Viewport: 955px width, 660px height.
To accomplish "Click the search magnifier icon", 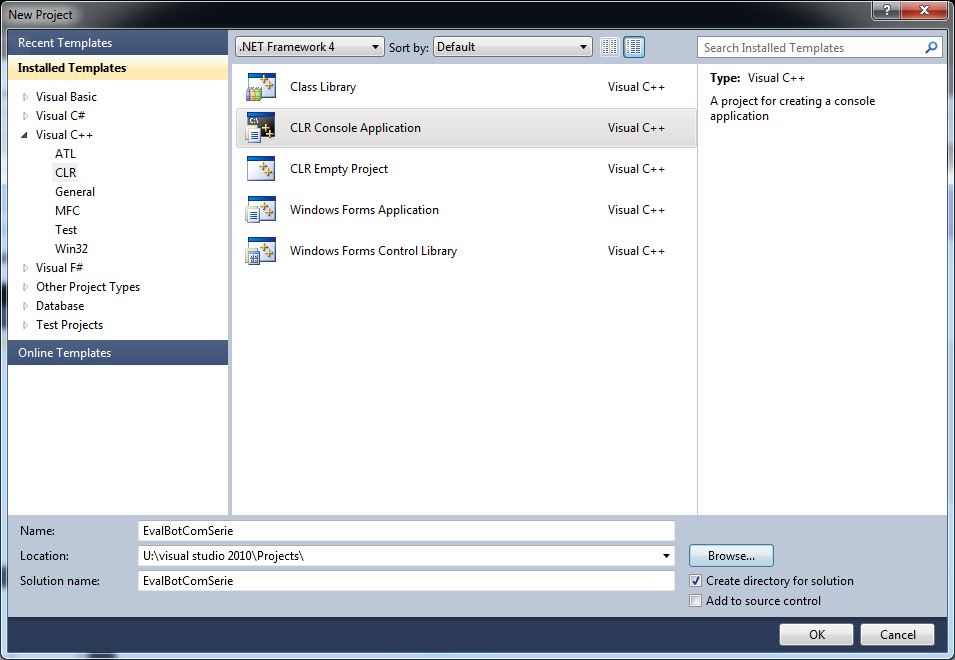I will 931,47.
